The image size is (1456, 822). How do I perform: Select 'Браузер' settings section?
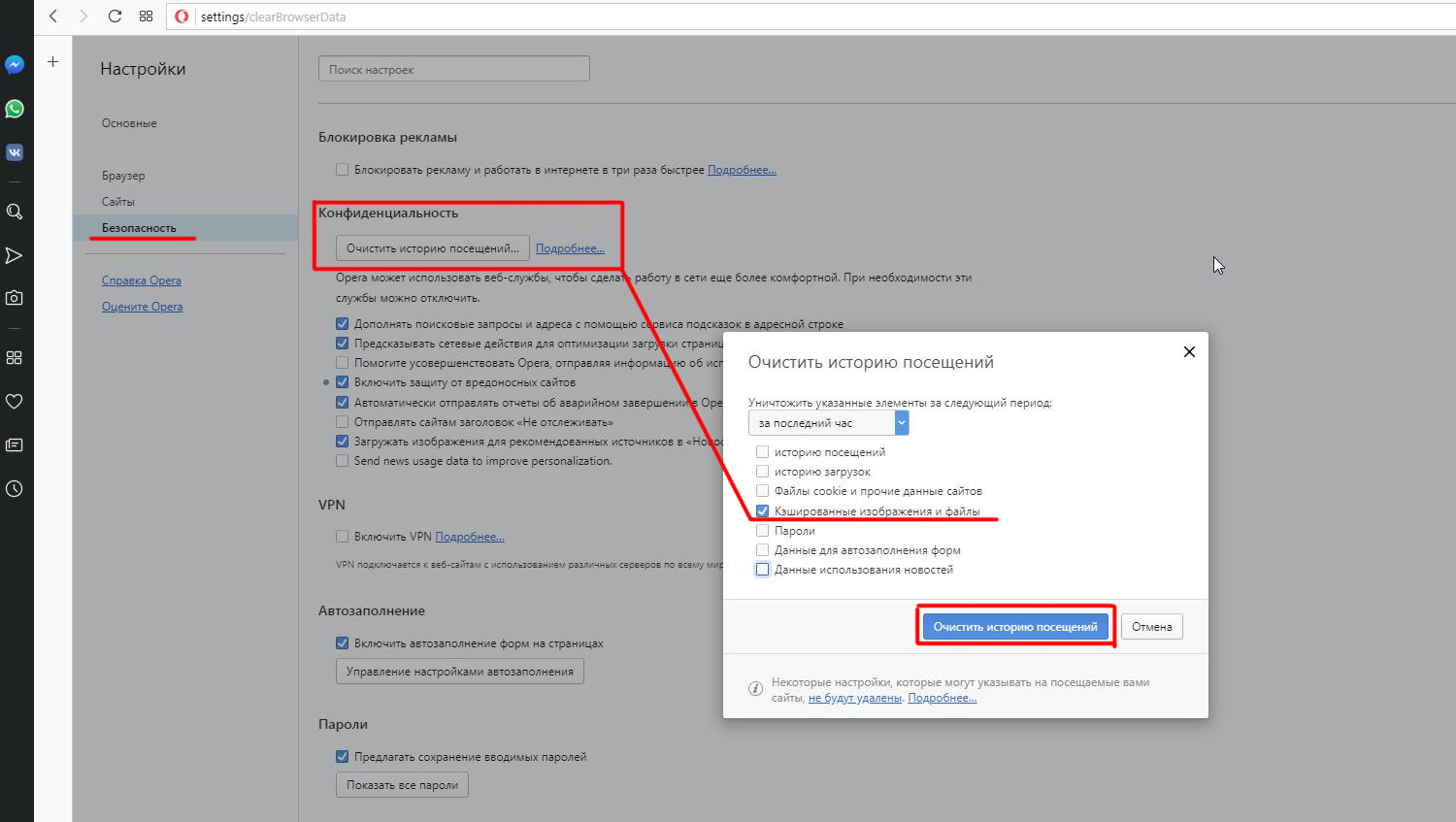pyautogui.click(x=123, y=176)
